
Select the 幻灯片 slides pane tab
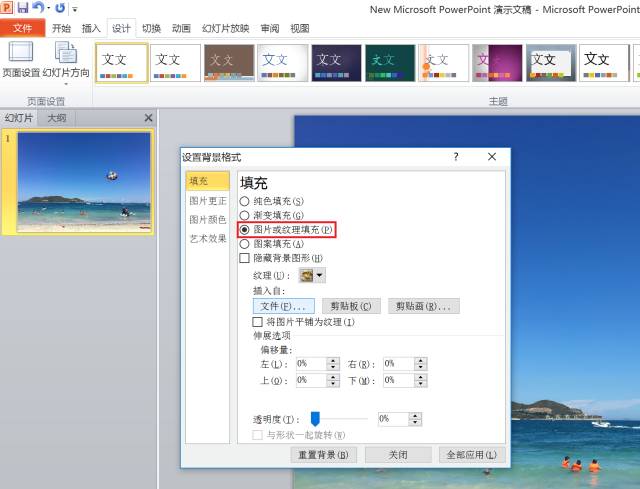pos(19,118)
